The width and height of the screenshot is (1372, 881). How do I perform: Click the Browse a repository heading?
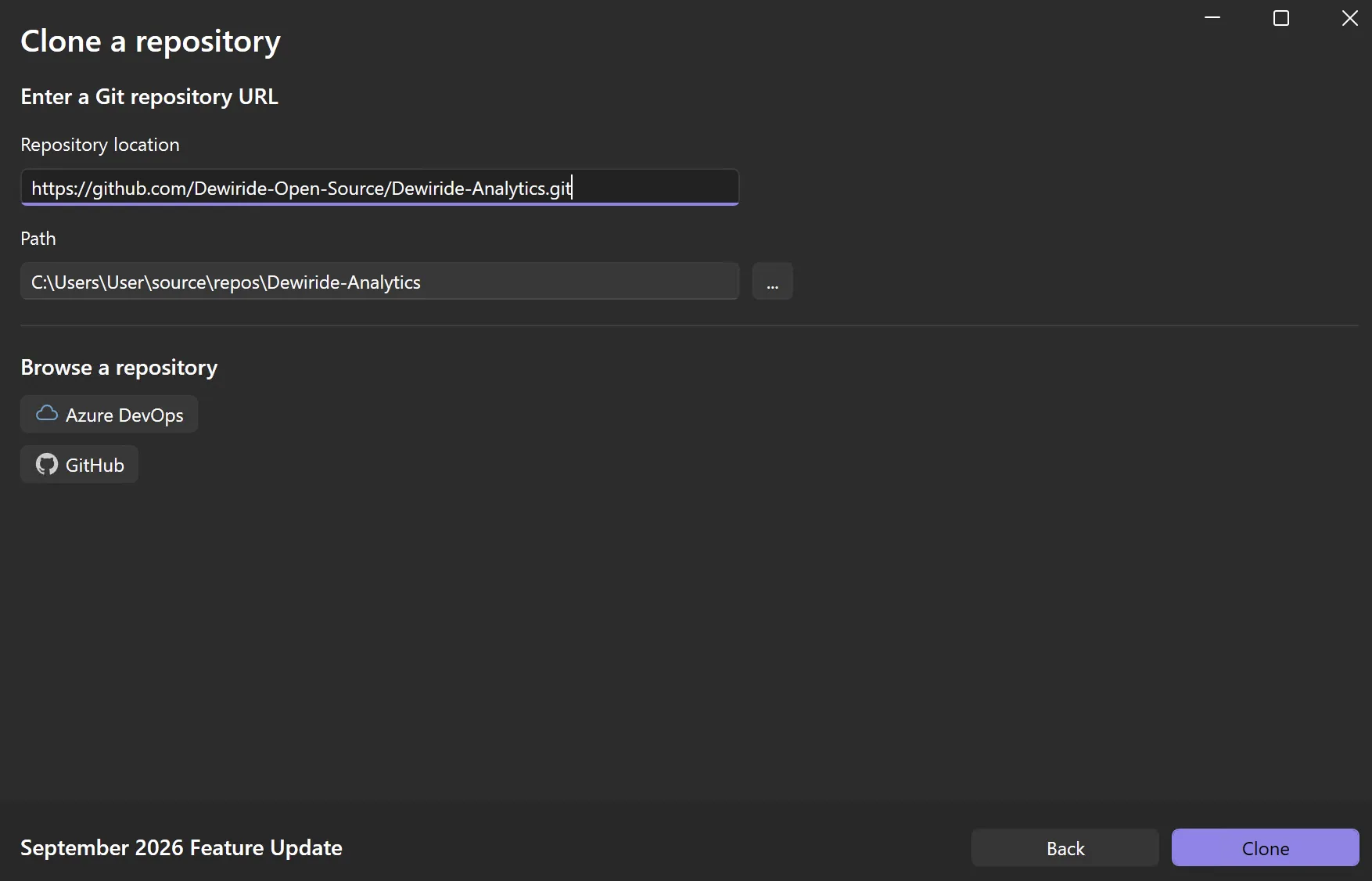(x=119, y=368)
